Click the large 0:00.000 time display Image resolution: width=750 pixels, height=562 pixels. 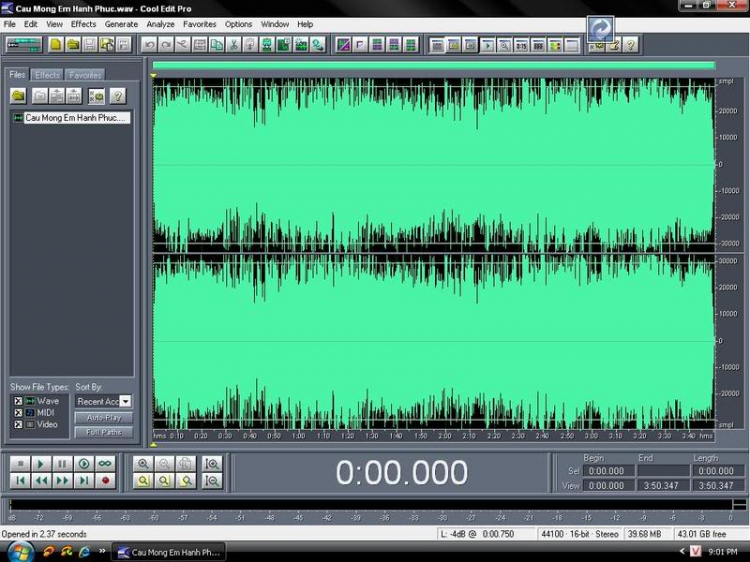401,473
